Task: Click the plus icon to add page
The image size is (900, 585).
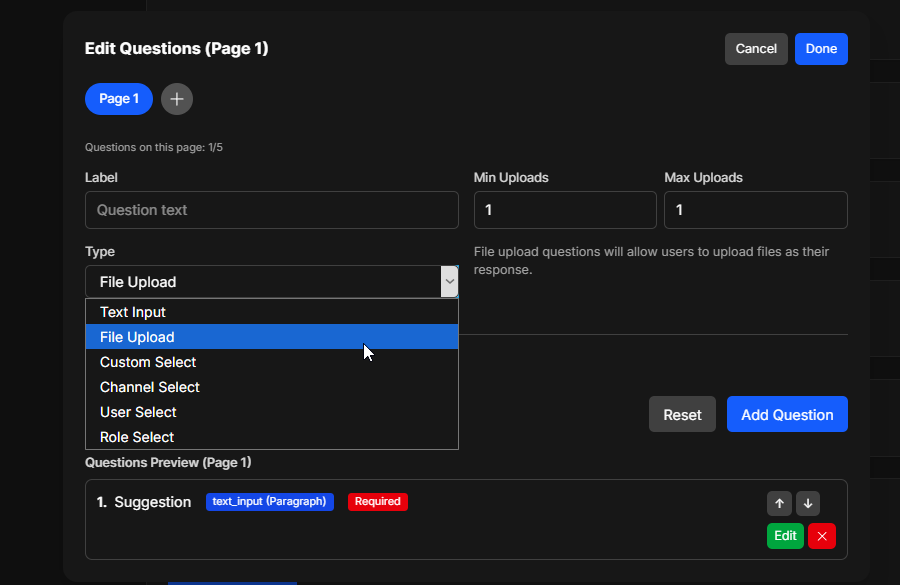Action: (x=177, y=99)
